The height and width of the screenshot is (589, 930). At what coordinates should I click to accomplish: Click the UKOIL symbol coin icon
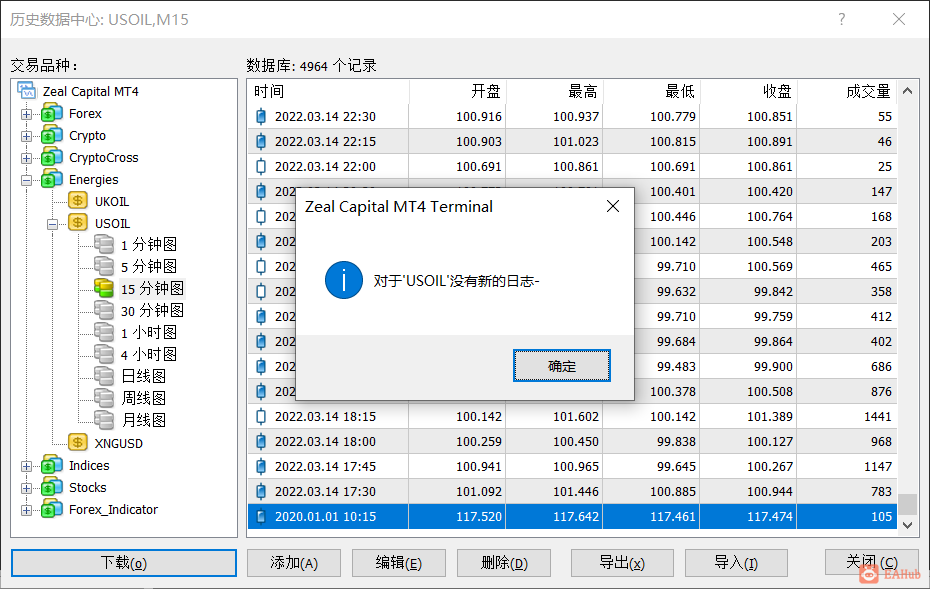[78, 200]
